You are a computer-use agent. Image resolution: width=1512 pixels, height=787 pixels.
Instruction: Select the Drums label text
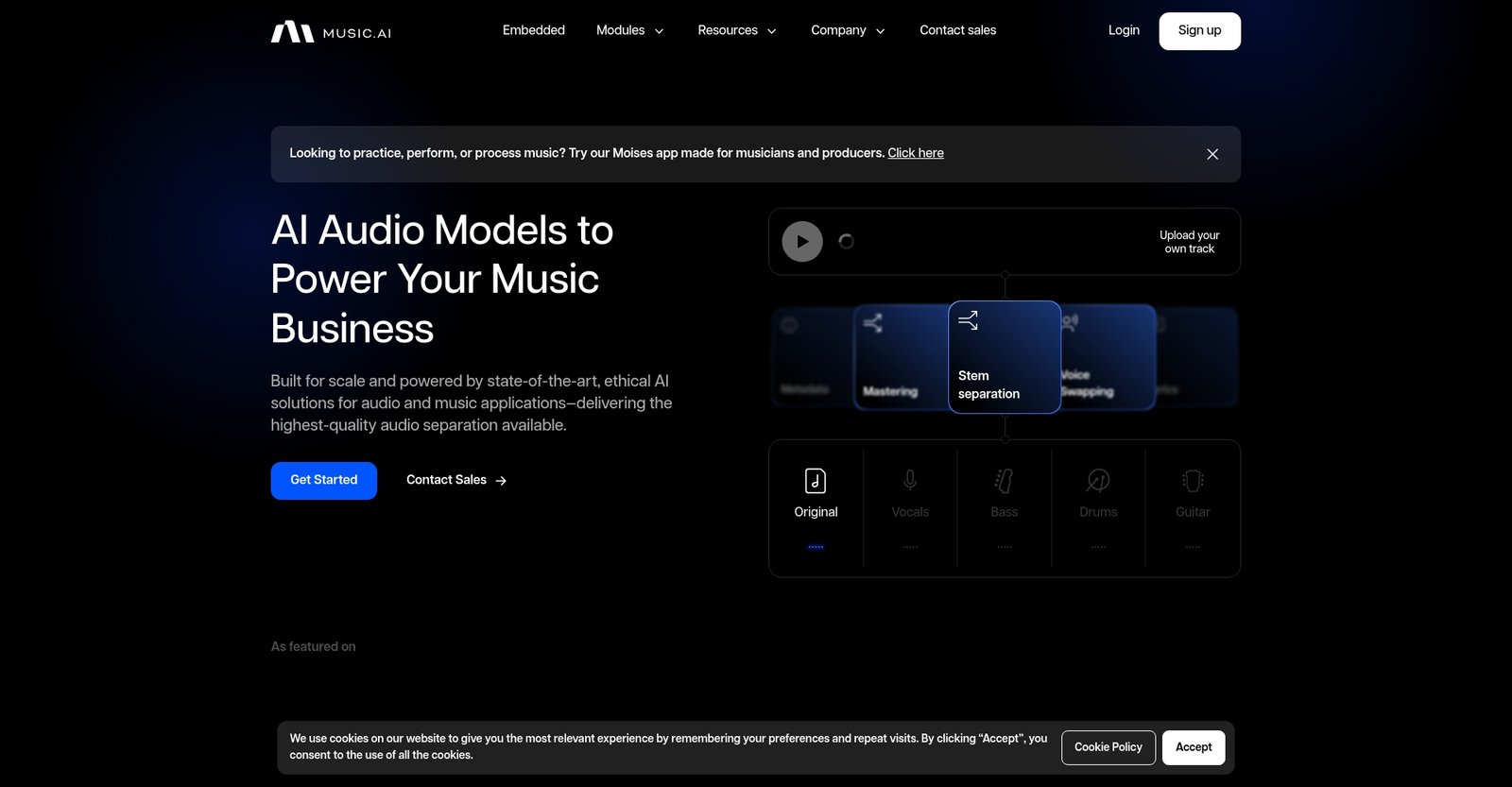coord(1098,512)
